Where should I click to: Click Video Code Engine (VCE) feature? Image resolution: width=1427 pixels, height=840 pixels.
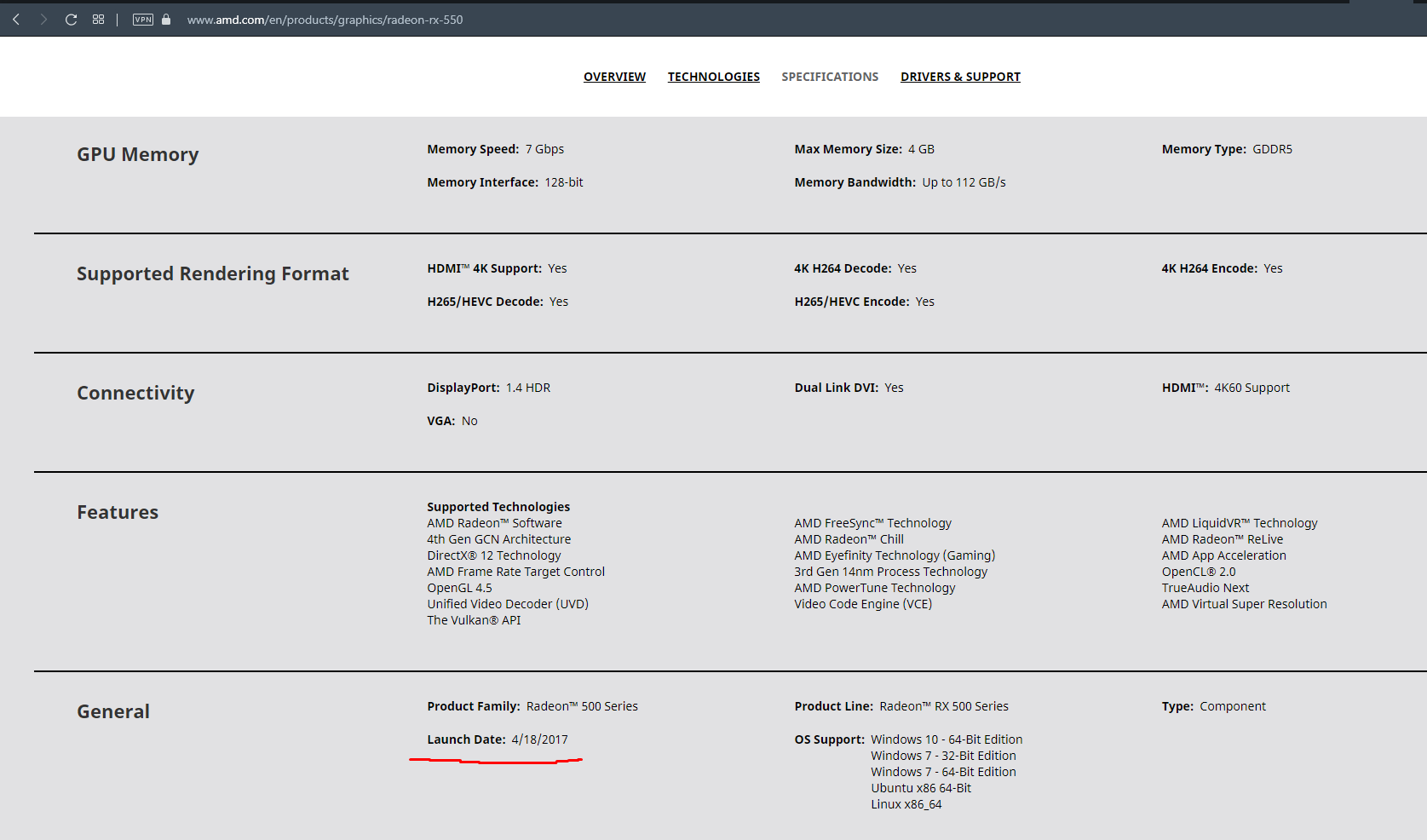click(864, 604)
